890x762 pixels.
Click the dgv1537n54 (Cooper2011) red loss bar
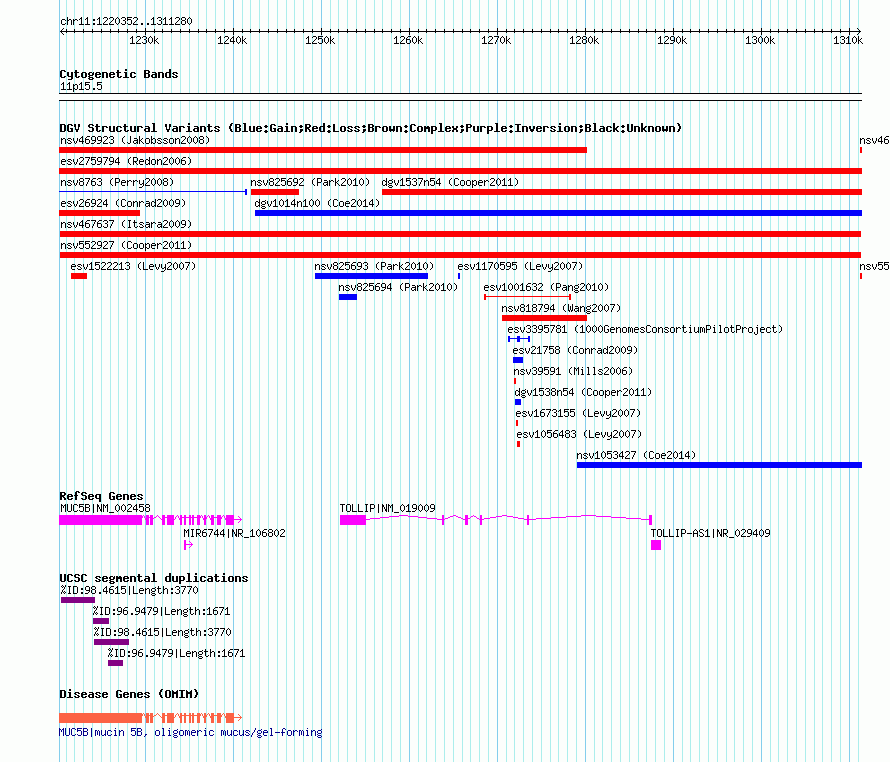point(622,192)
